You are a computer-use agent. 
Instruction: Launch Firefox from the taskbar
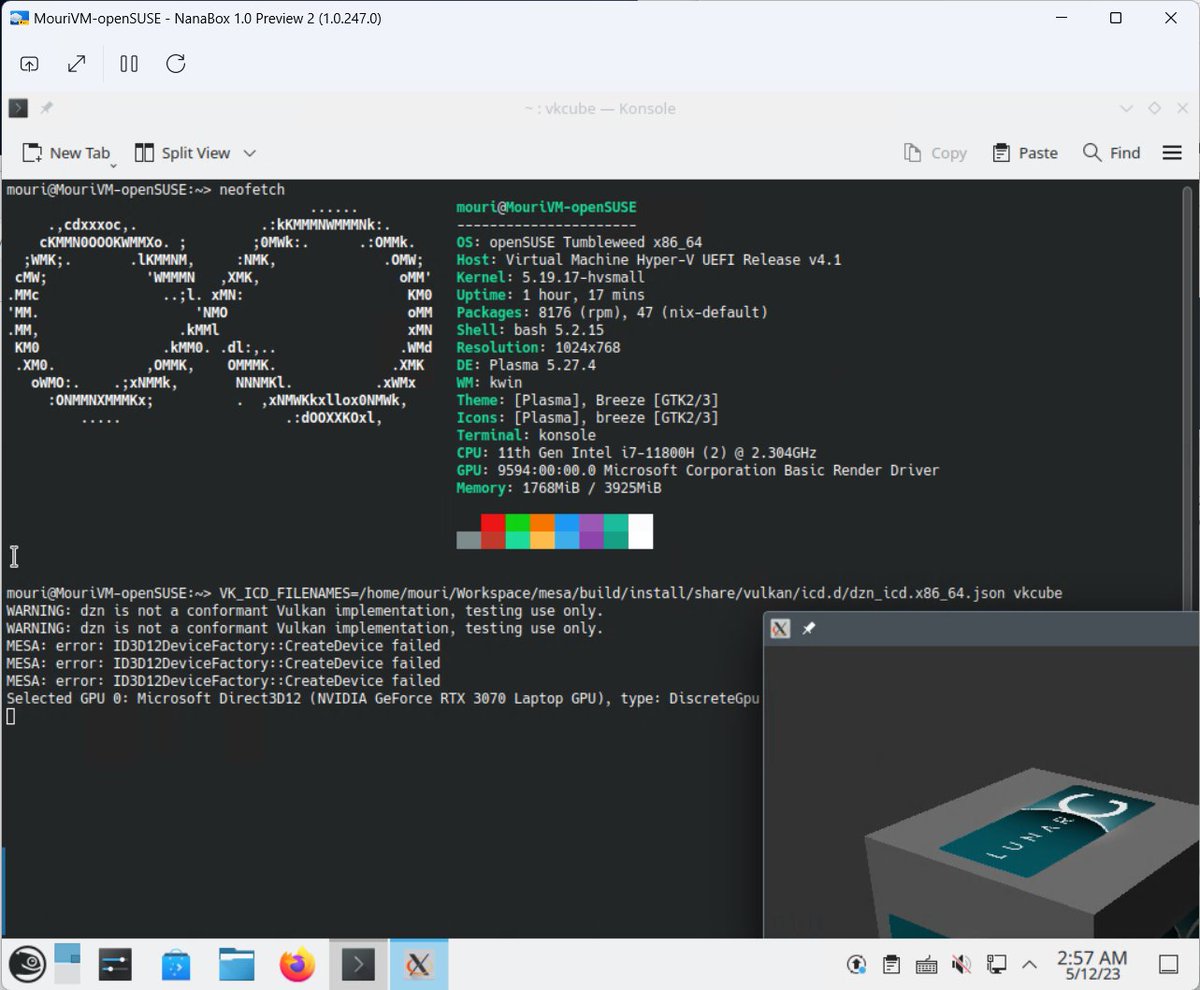coord(296,963)
